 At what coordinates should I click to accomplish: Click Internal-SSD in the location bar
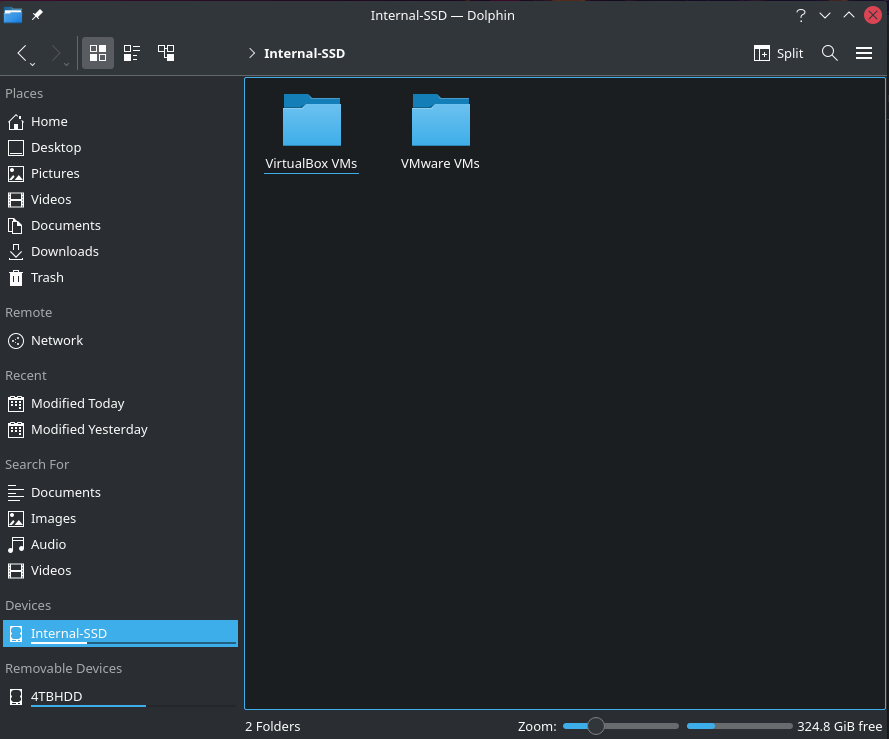[304, 53]
